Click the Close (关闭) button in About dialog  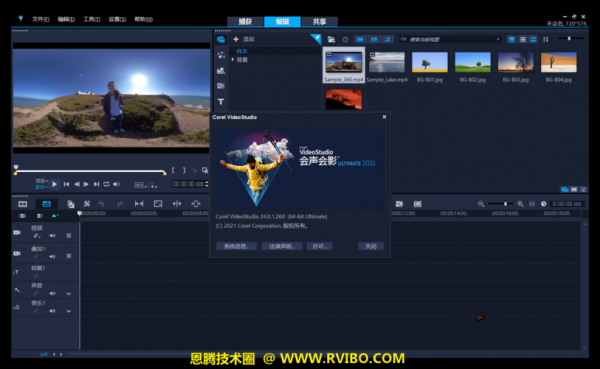click(371, 246)
